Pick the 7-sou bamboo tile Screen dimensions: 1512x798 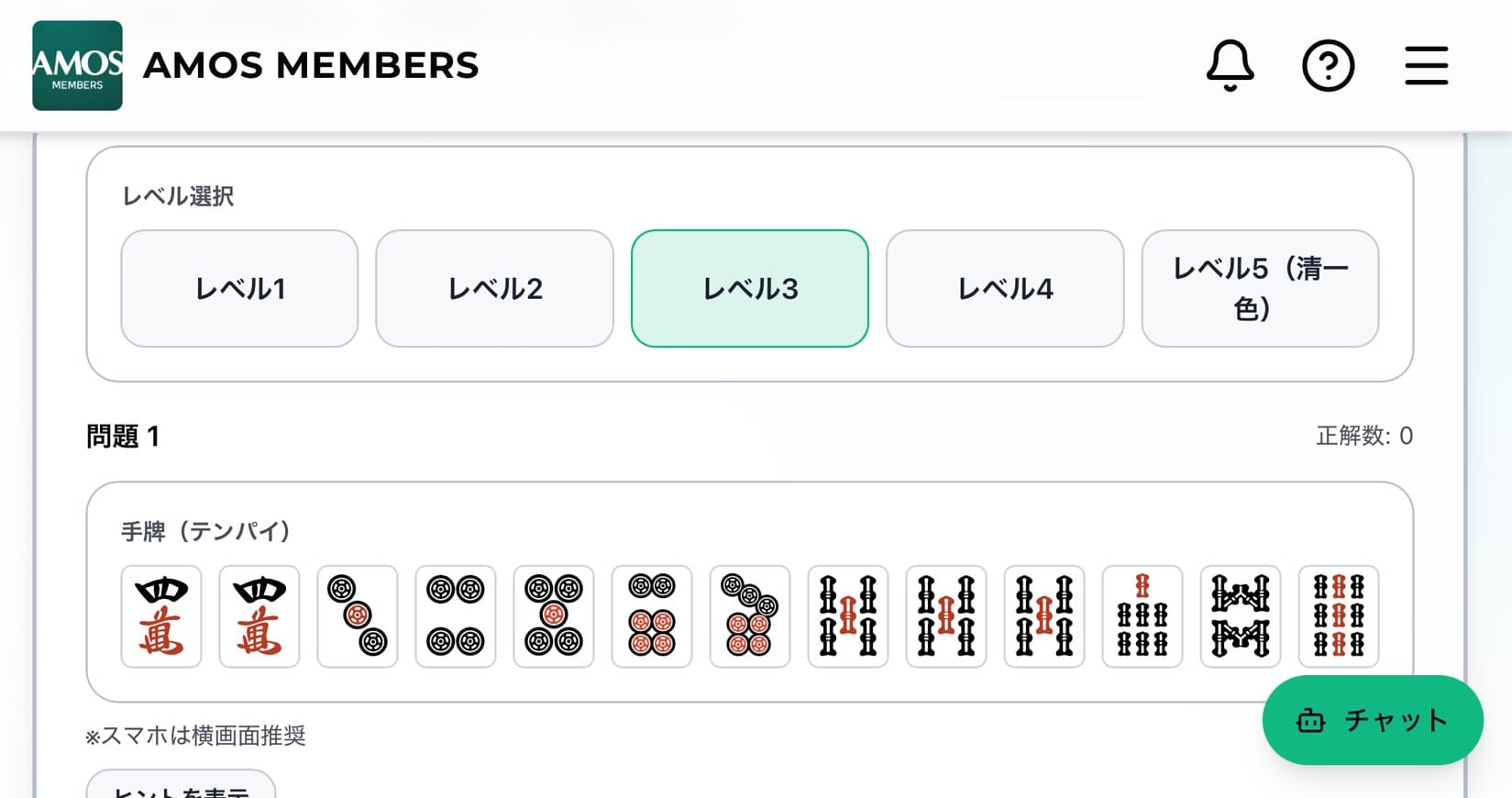click(x=1142, y=616)
